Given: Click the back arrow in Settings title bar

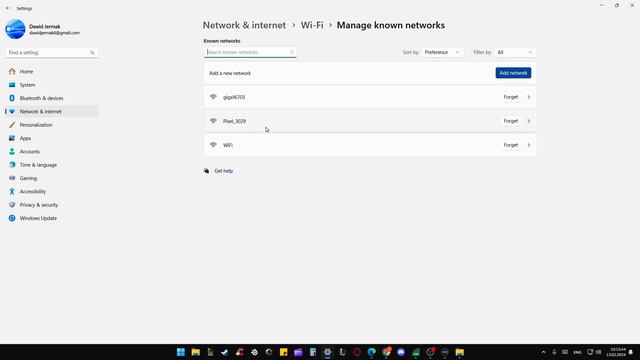Looking at the screenshot, I should 8,8.
